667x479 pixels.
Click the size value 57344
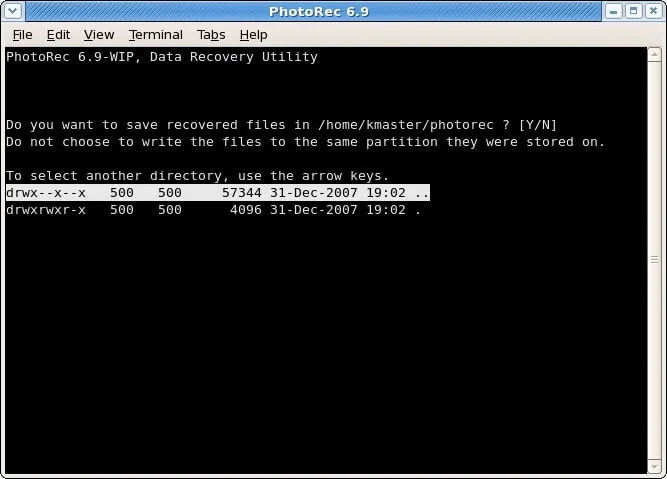[242, 193]
